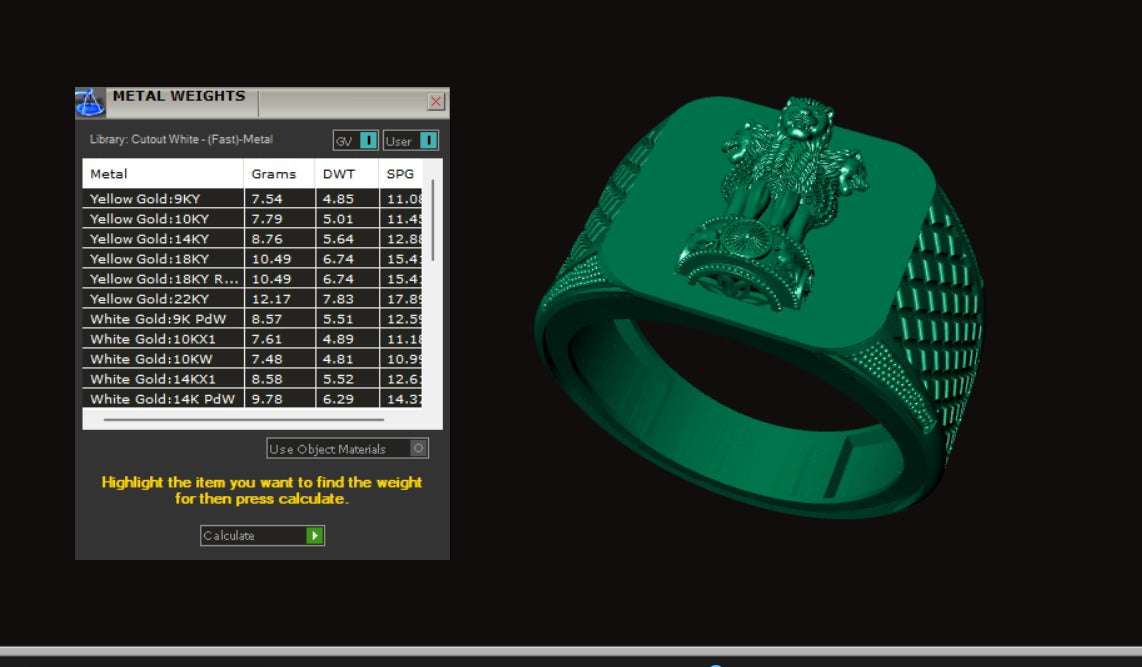Click the 5.01 DWT value
1142x667 pixels.
point(338,219)
